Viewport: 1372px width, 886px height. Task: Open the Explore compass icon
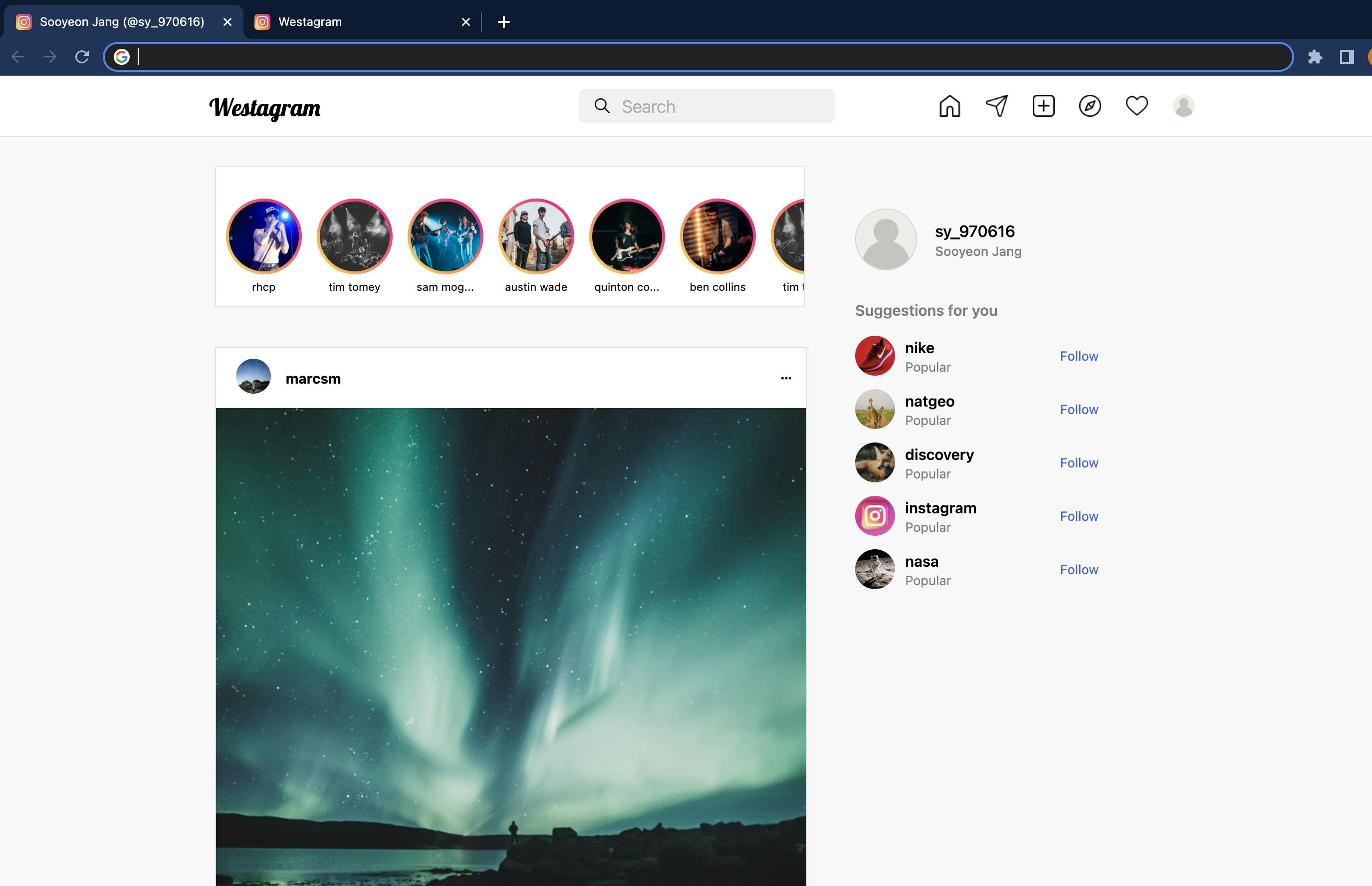(1090, 106)
